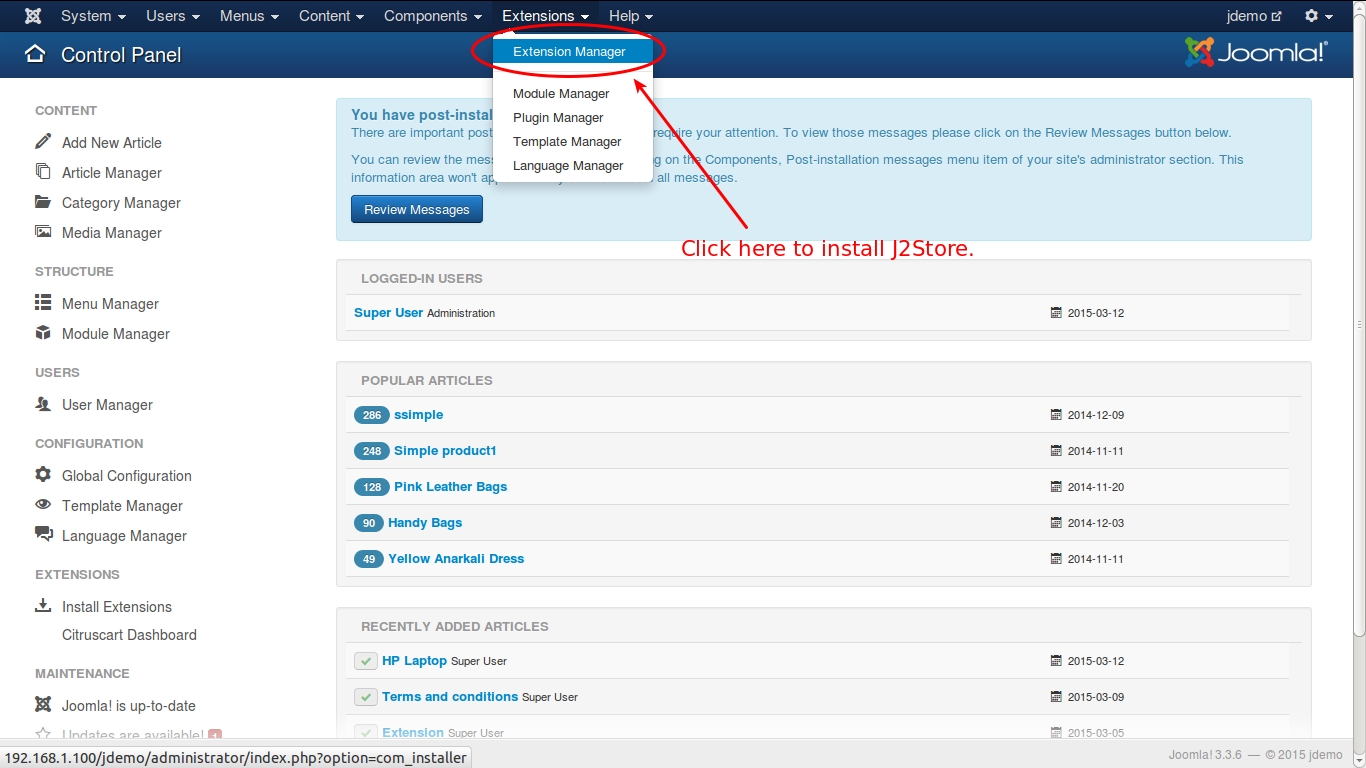The image size is (1366, 768).
Task: Toggle published checkmark for HP Laptop article
Action: point(365,661)
